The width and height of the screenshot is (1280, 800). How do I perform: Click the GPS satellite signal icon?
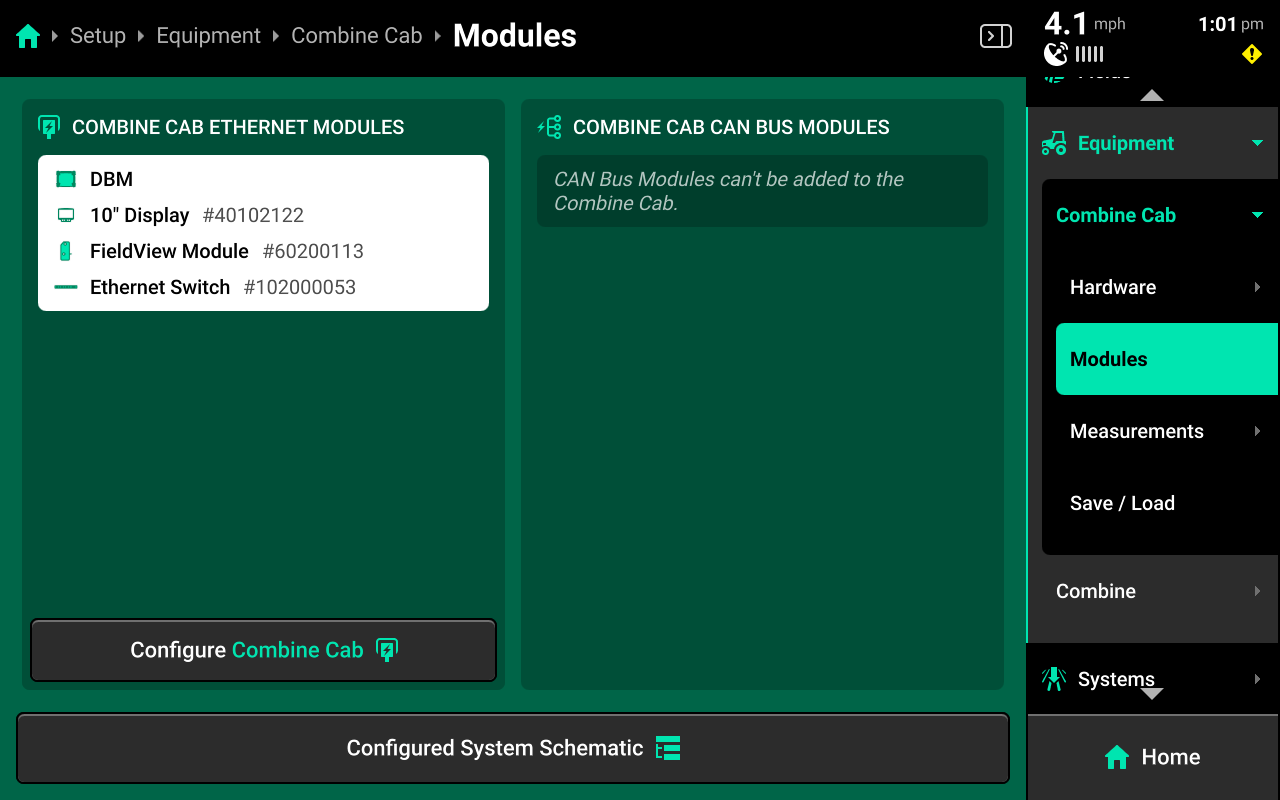click(1056, 54)
